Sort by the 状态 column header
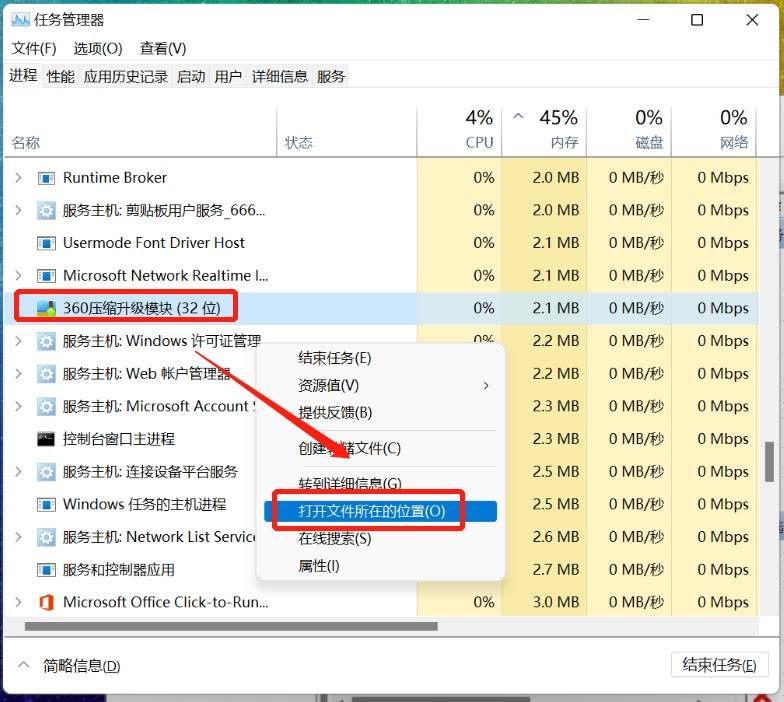This screenshot has height=702, width=784. pos(346,132)
